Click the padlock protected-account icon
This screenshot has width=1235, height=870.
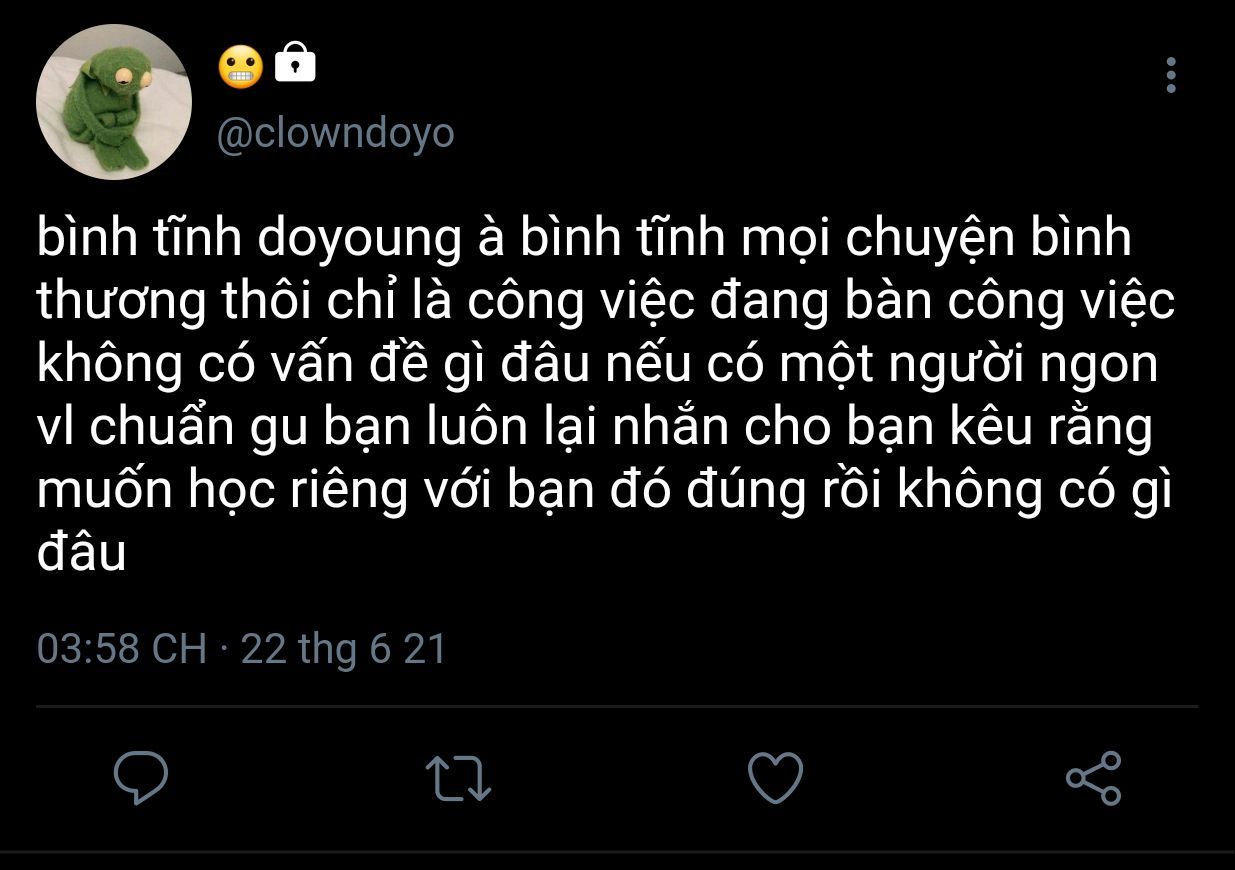[295, 63]
